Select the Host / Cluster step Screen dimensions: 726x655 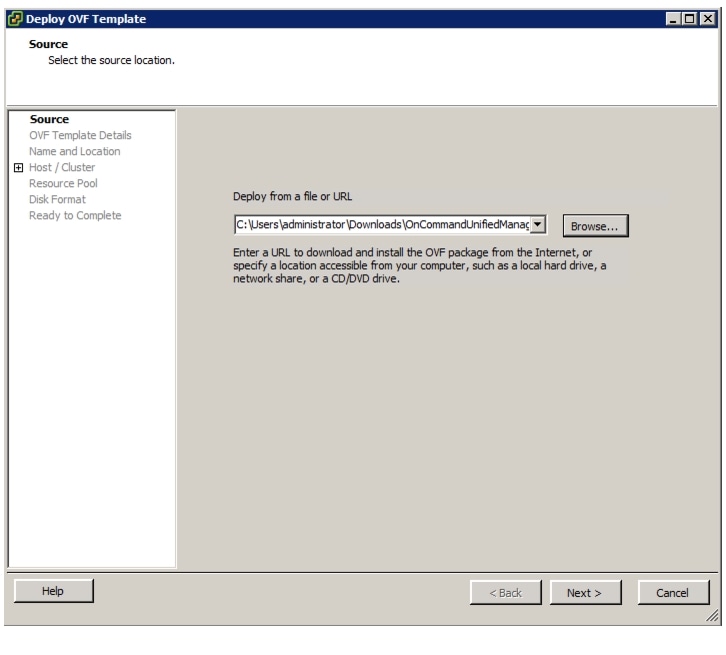pyautogui.click(x=62, y=167)
